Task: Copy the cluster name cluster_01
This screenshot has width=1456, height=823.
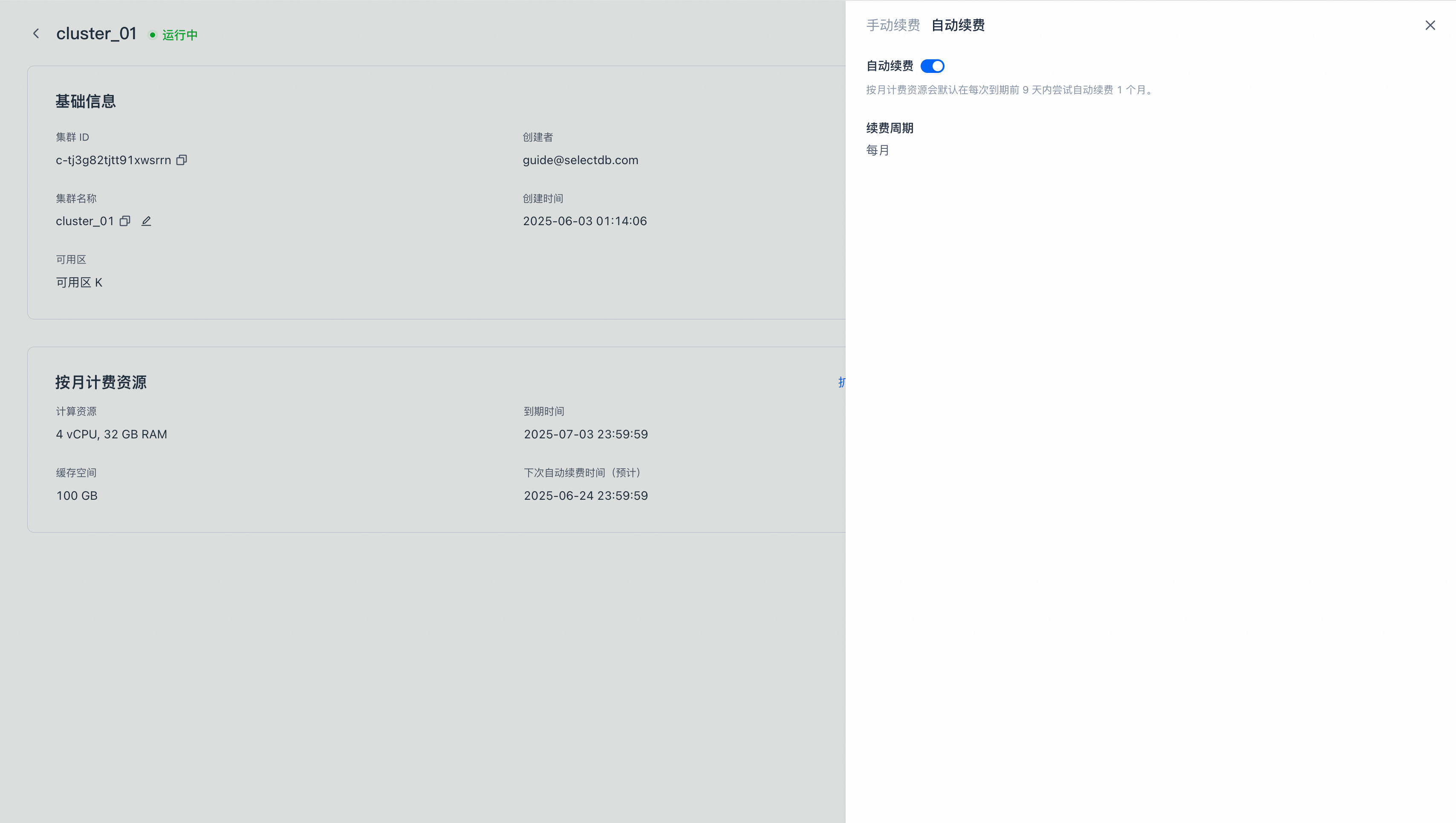Action: (x=125, y=221)
